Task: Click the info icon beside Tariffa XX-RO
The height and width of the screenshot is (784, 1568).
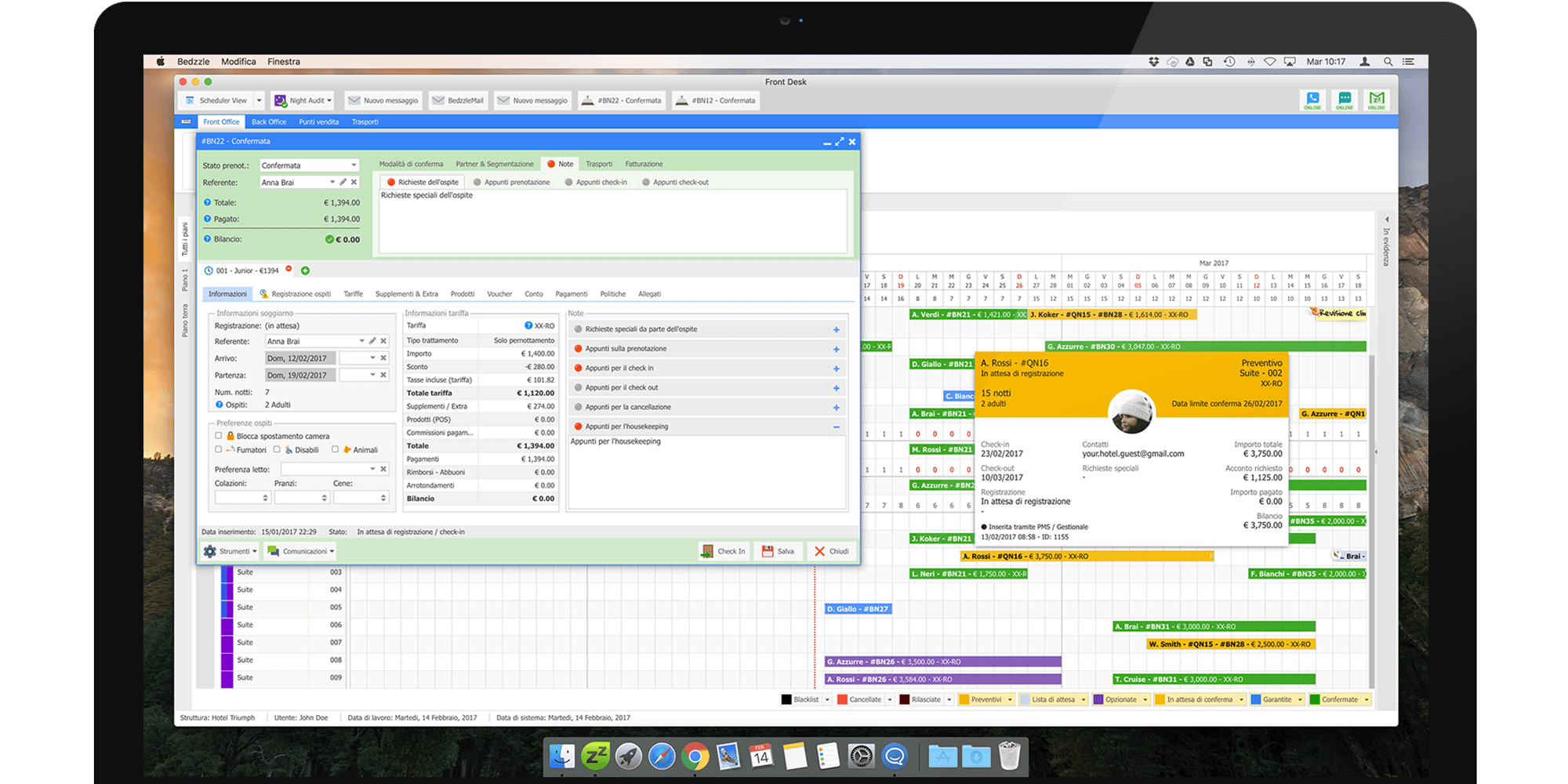Action: point(528,325)
